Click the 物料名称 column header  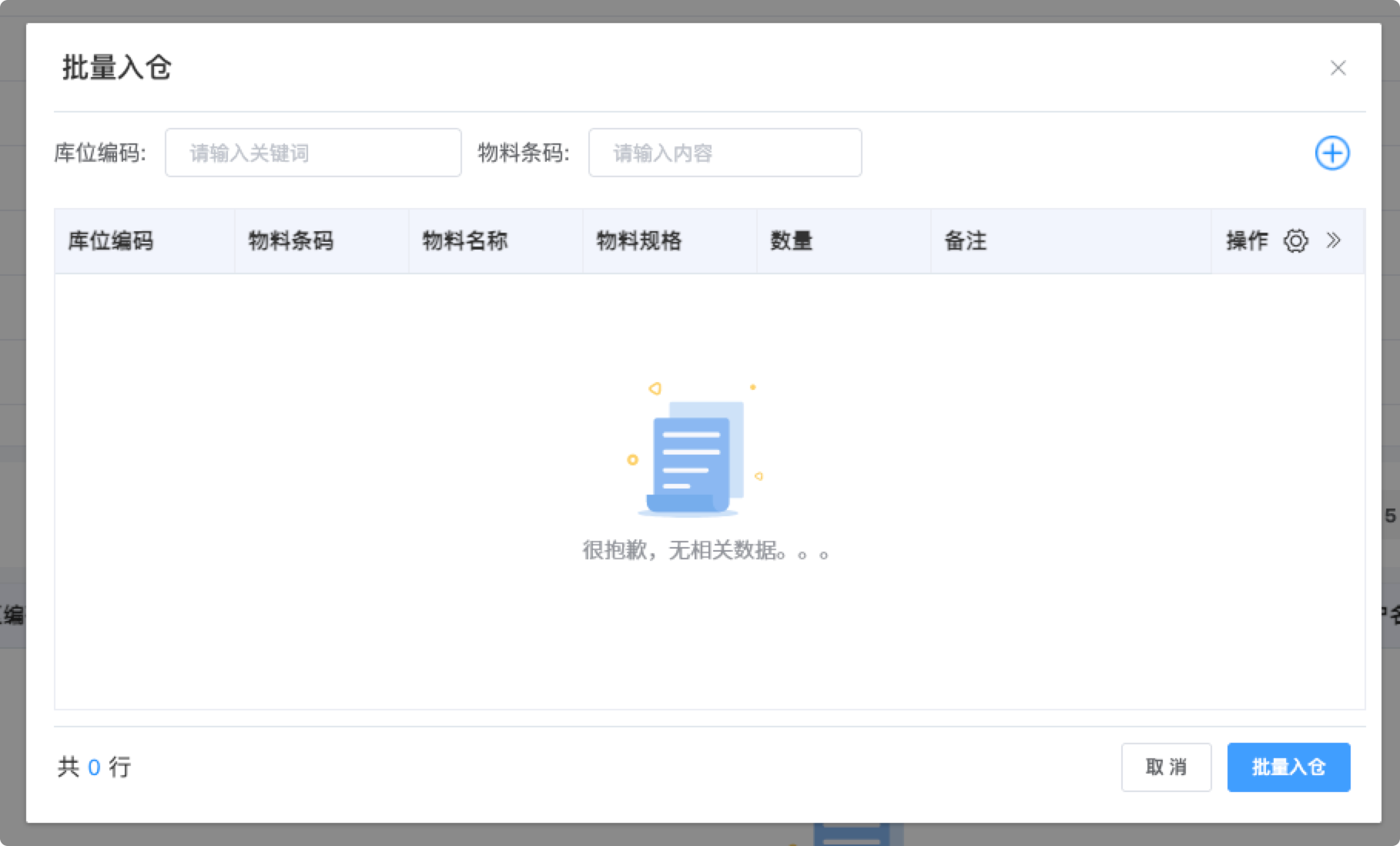pyautogui.click(x=464, y=241)
